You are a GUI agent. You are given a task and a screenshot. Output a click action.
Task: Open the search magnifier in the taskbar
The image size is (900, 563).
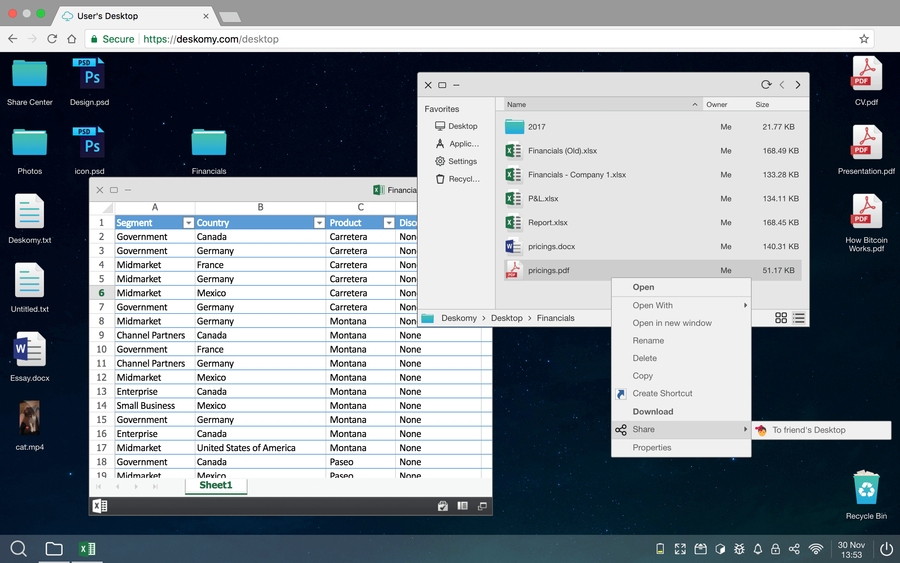[x=18, y=548]
